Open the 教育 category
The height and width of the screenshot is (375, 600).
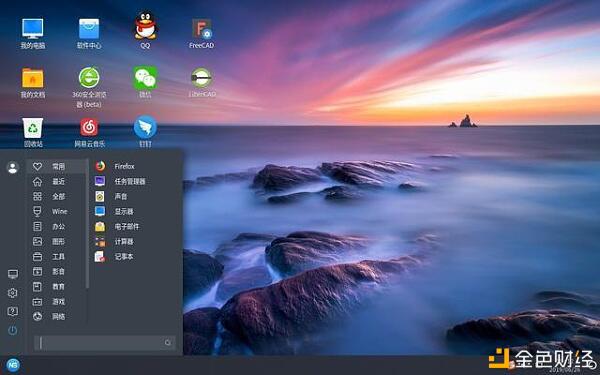pyautogui.click(x=57, y=286)
